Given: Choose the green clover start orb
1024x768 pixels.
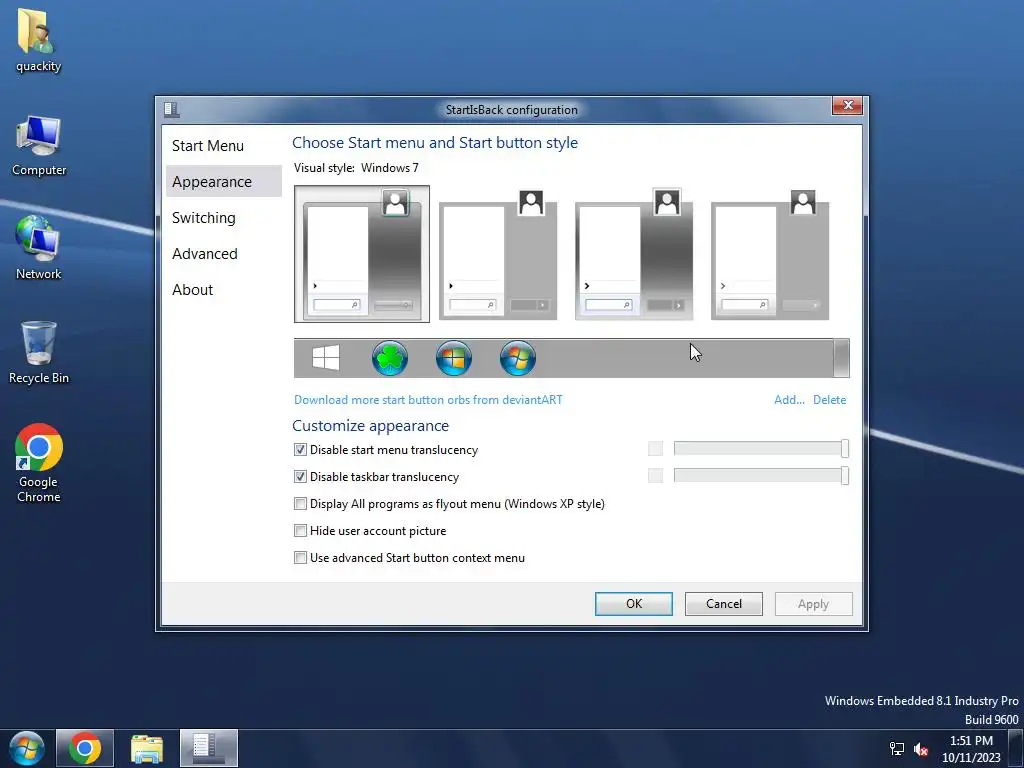Looking at the screenshot, I should 390,358.
